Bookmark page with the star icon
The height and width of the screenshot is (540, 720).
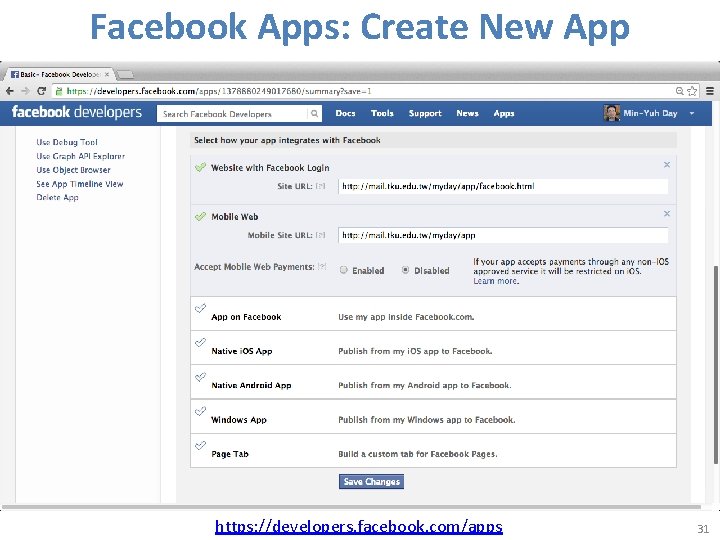(692, 91)
